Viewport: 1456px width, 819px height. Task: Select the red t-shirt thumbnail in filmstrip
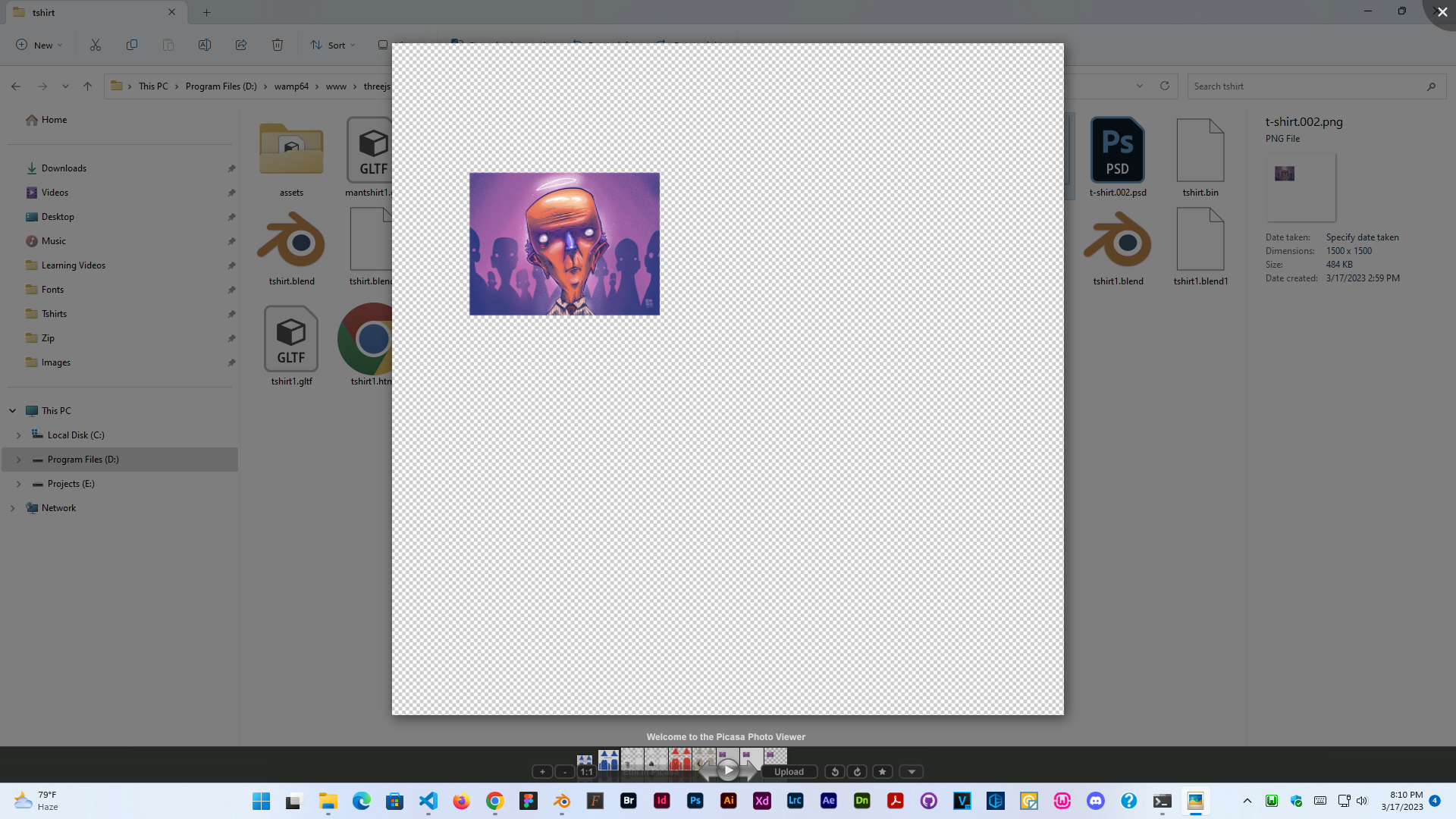[680, 758]
